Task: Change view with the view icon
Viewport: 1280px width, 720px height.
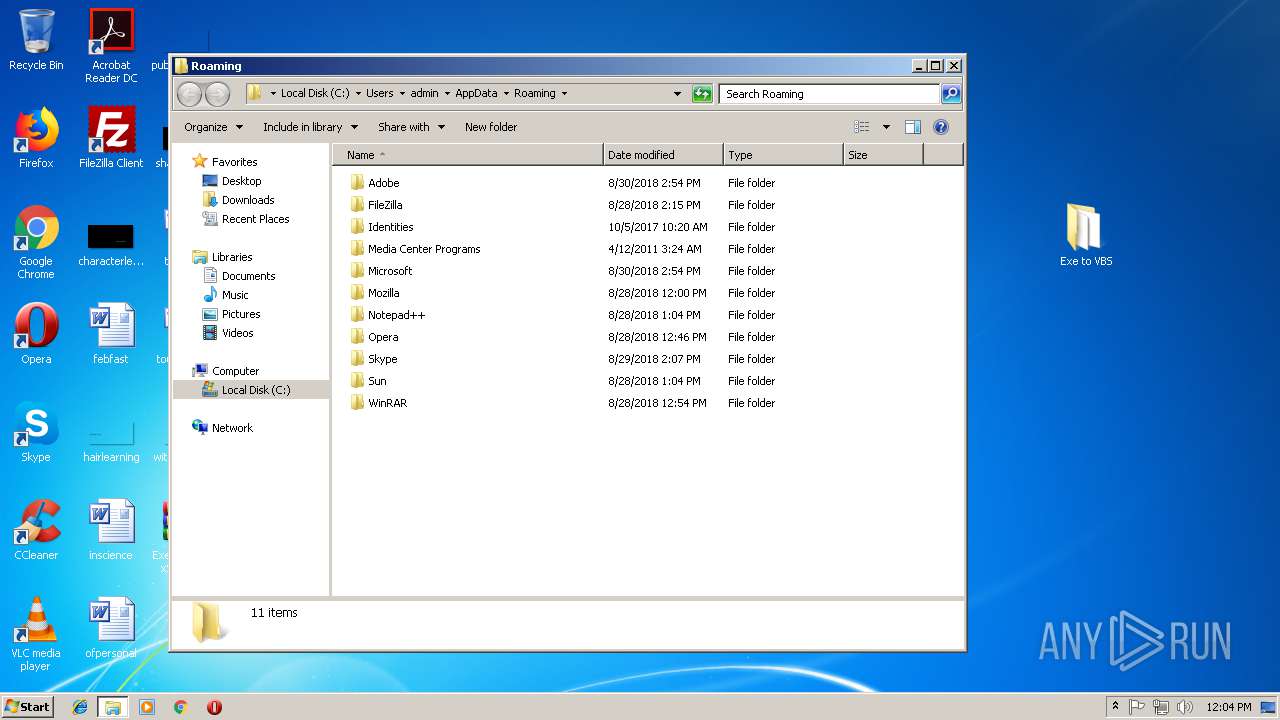Action: click(x=861, y=127)
